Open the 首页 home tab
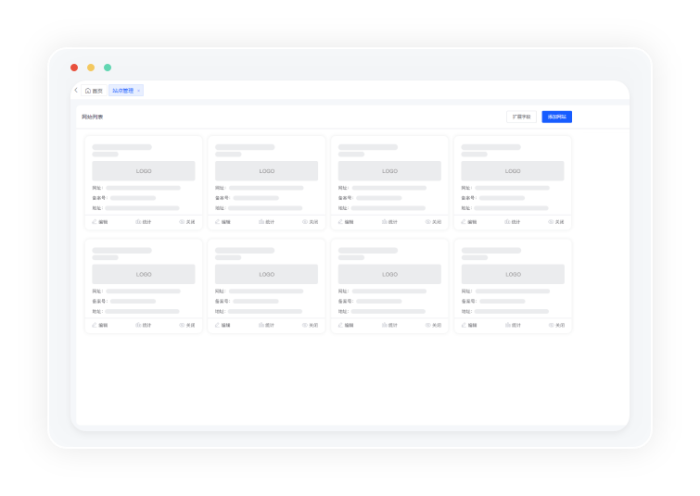This screenshot has width=700, height=496. [94, 90]
